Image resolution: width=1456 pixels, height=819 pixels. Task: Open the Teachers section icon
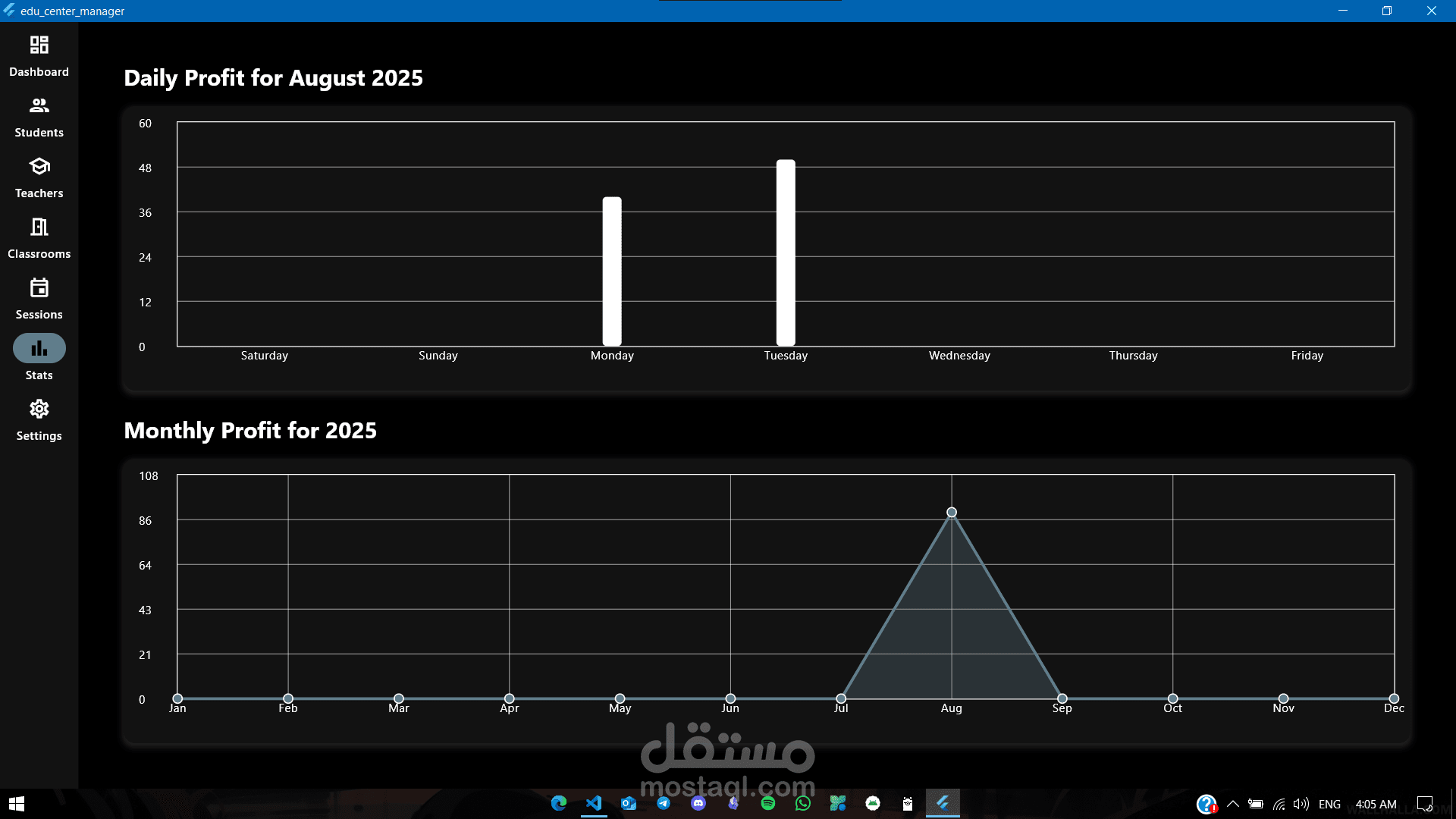[39, 167]
